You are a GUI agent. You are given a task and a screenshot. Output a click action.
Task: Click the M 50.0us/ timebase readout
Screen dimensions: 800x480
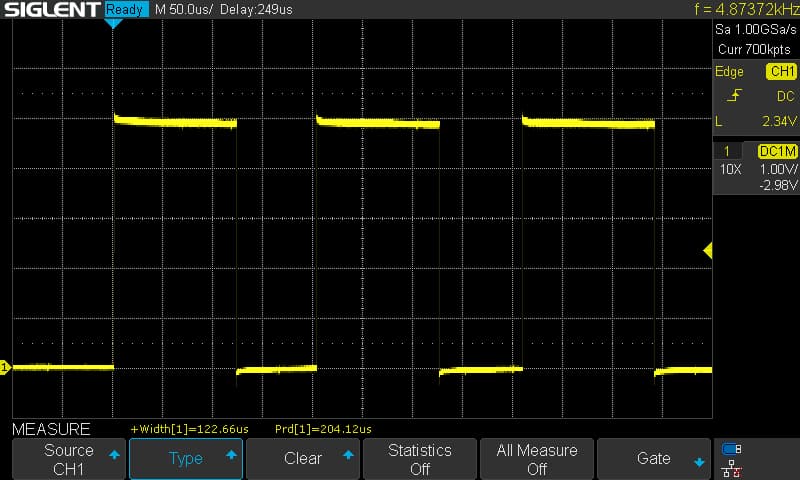[184, 10]
